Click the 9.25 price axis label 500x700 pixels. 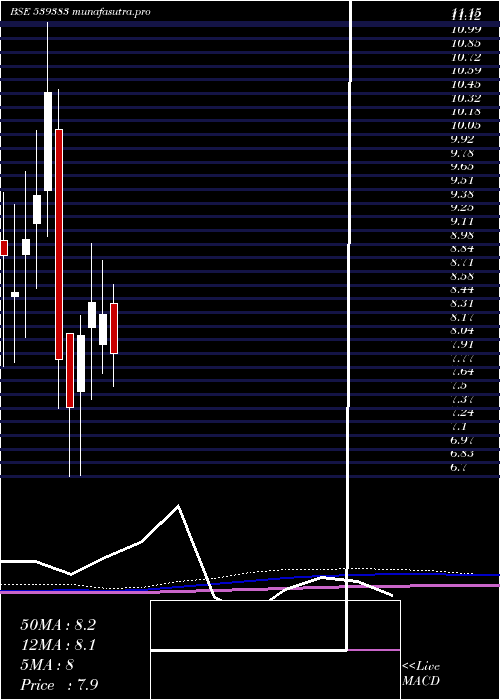pos(462,208)
